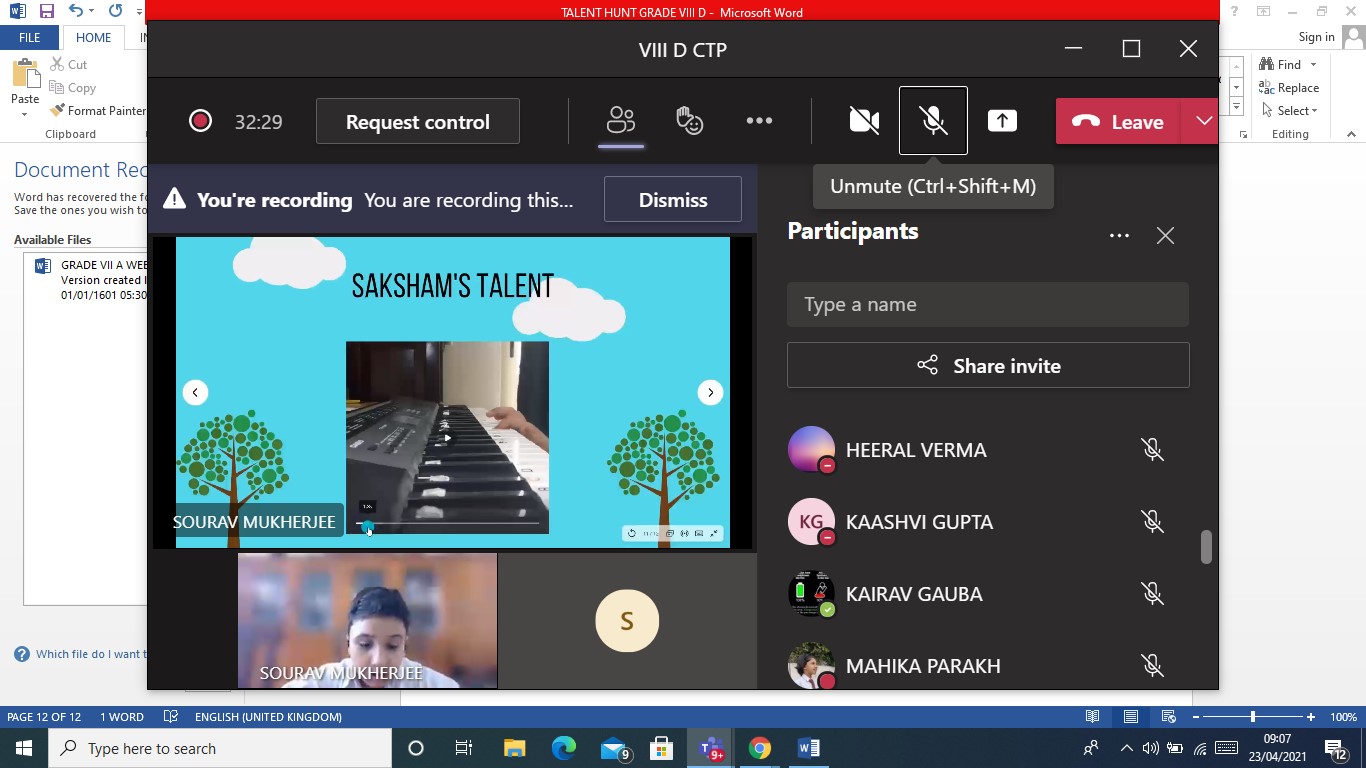Click the exit fullscreen arrows in slide controls
Image resolution: width=1366 pixels, height=768 pixels.
tap(714, 533)
